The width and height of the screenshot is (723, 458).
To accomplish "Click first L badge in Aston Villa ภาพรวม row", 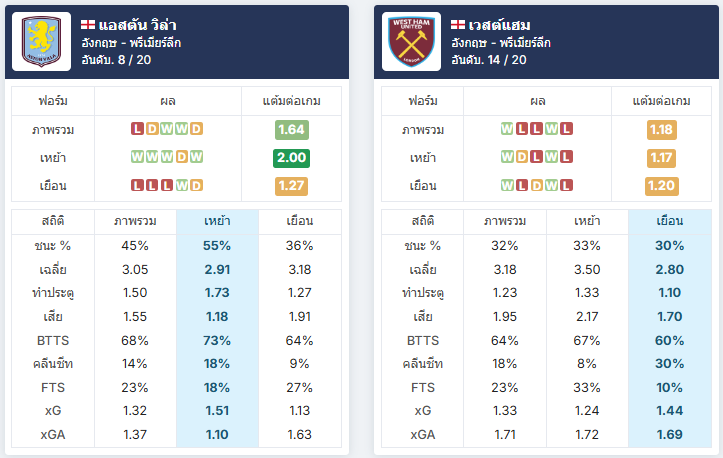I will 137,129.
